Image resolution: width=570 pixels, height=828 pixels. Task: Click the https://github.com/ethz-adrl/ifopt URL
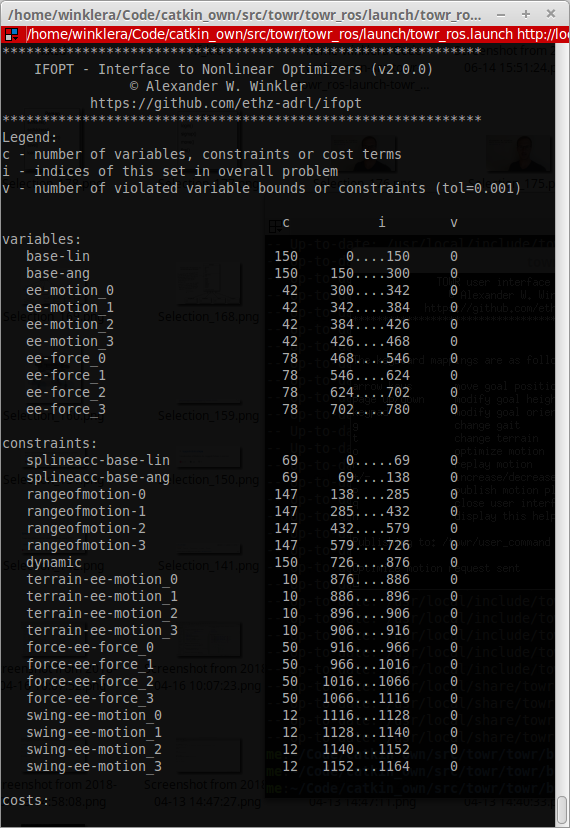point(226,103)
